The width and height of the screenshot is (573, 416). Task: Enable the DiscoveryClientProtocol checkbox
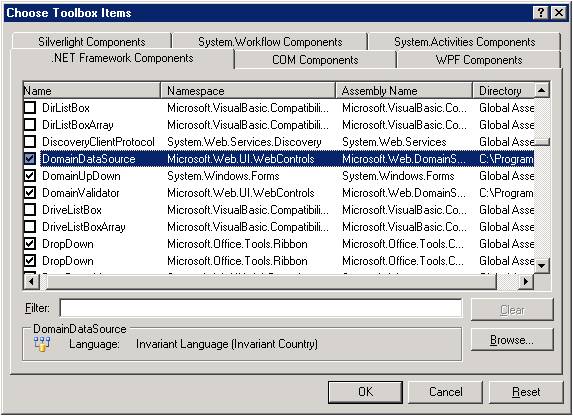coord(30,141)
